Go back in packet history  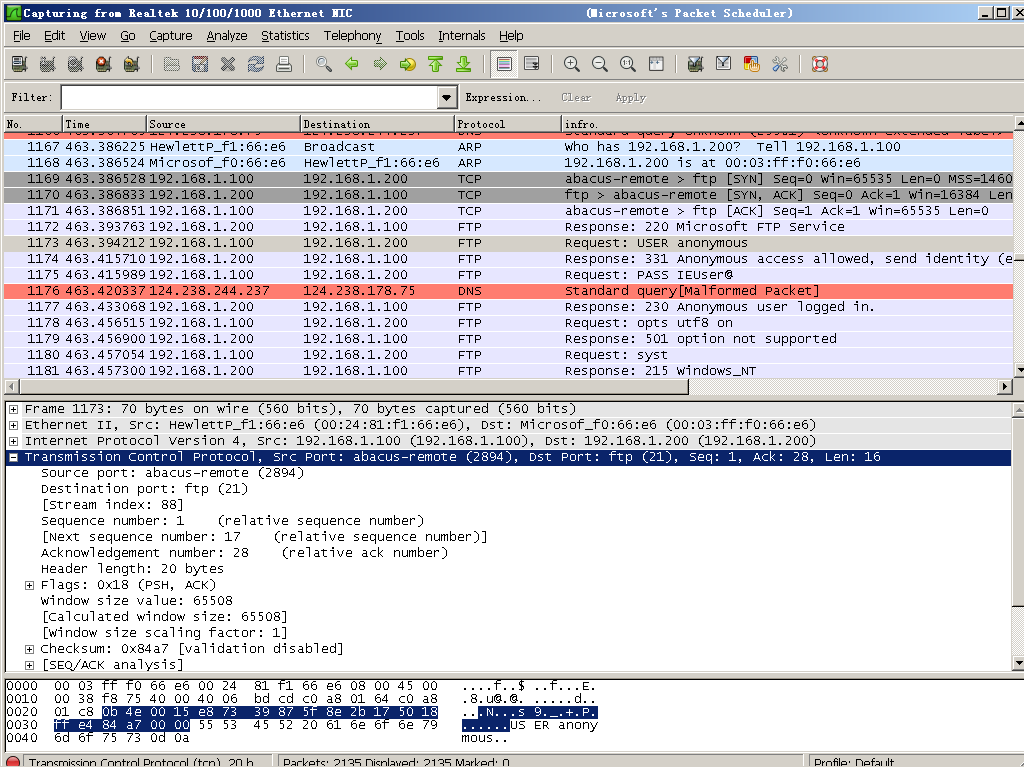352,64
